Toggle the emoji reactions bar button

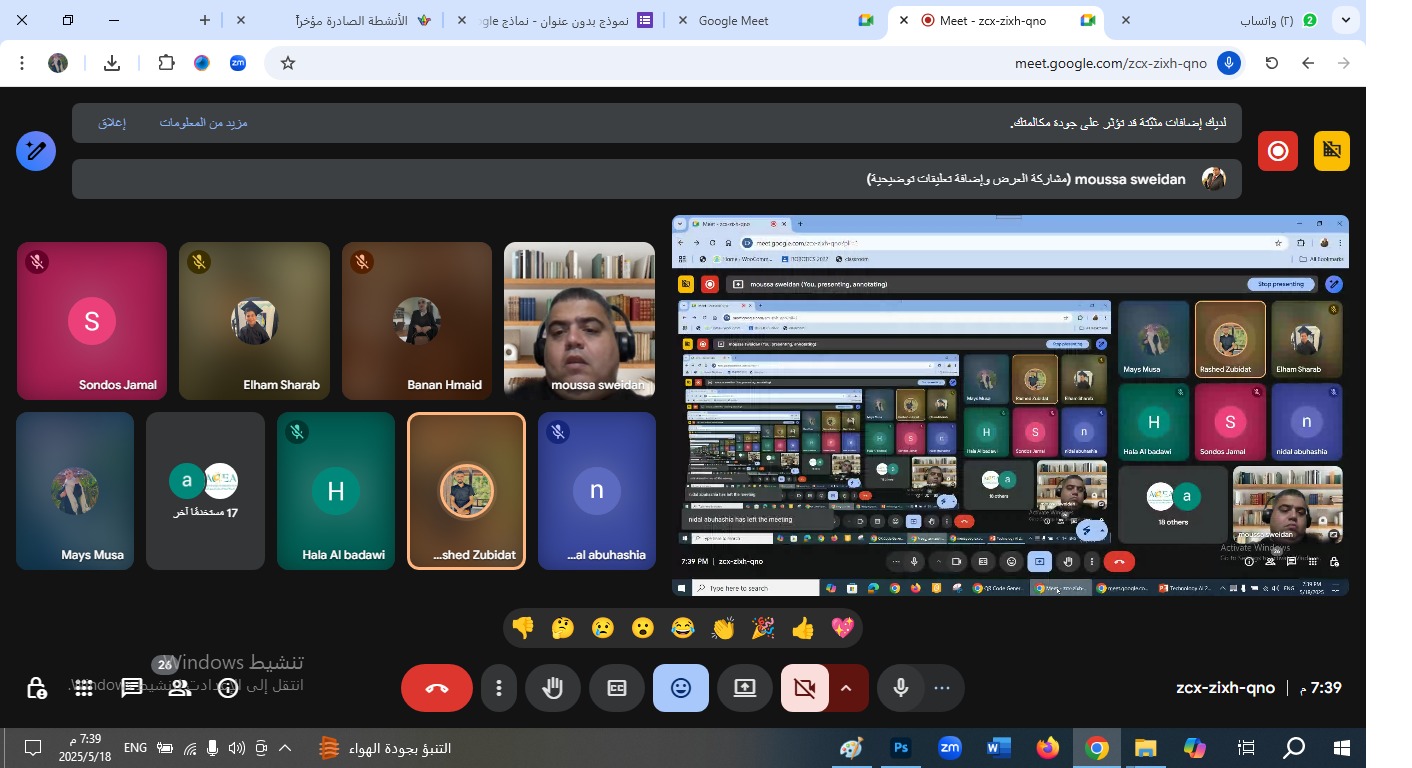(681, 688)
